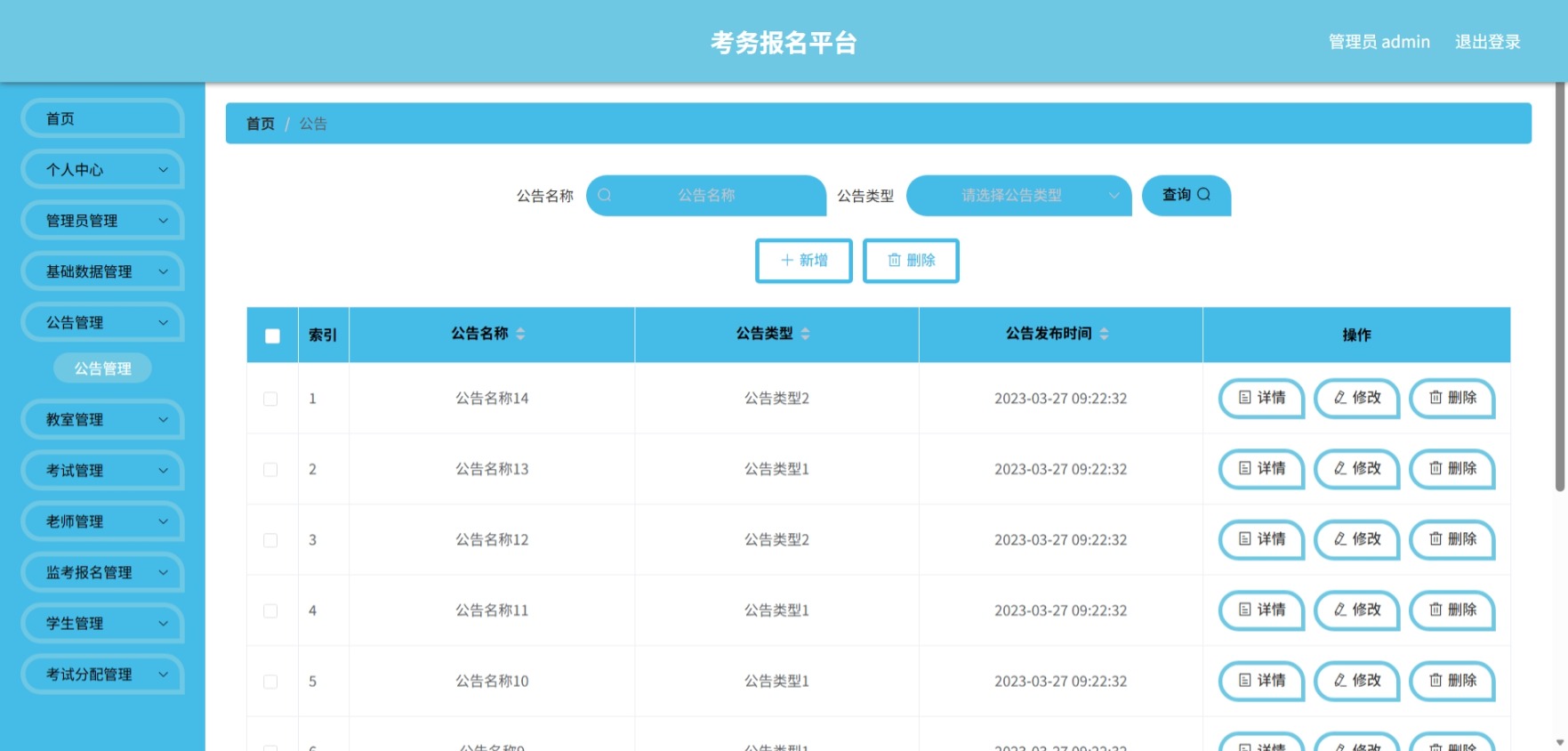
Task: Click the 索引 column header
Action: click(323, 335)
